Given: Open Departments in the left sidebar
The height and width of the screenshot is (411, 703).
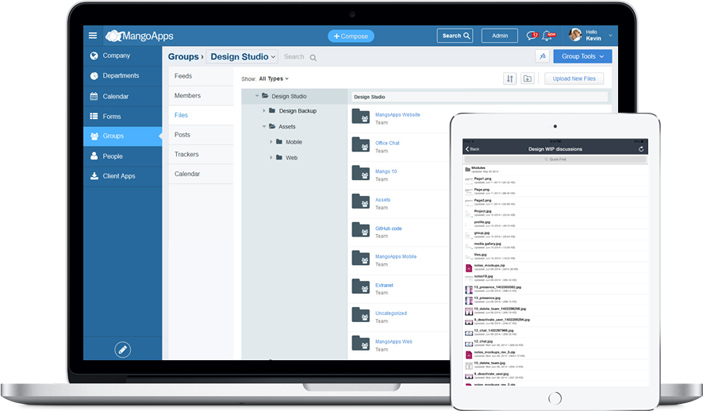Looking at the screenshot, I should point(122,76).
